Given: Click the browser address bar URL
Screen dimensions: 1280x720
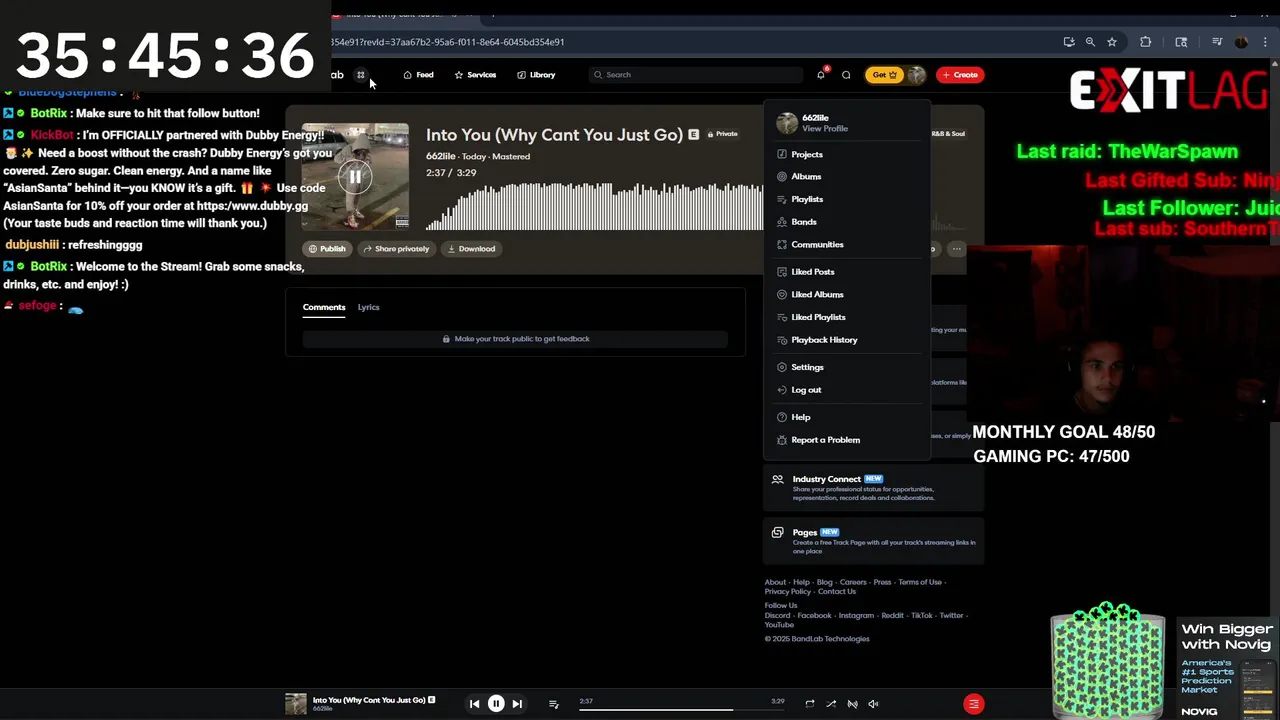Looking at the screenshot, I should (448, 42).
